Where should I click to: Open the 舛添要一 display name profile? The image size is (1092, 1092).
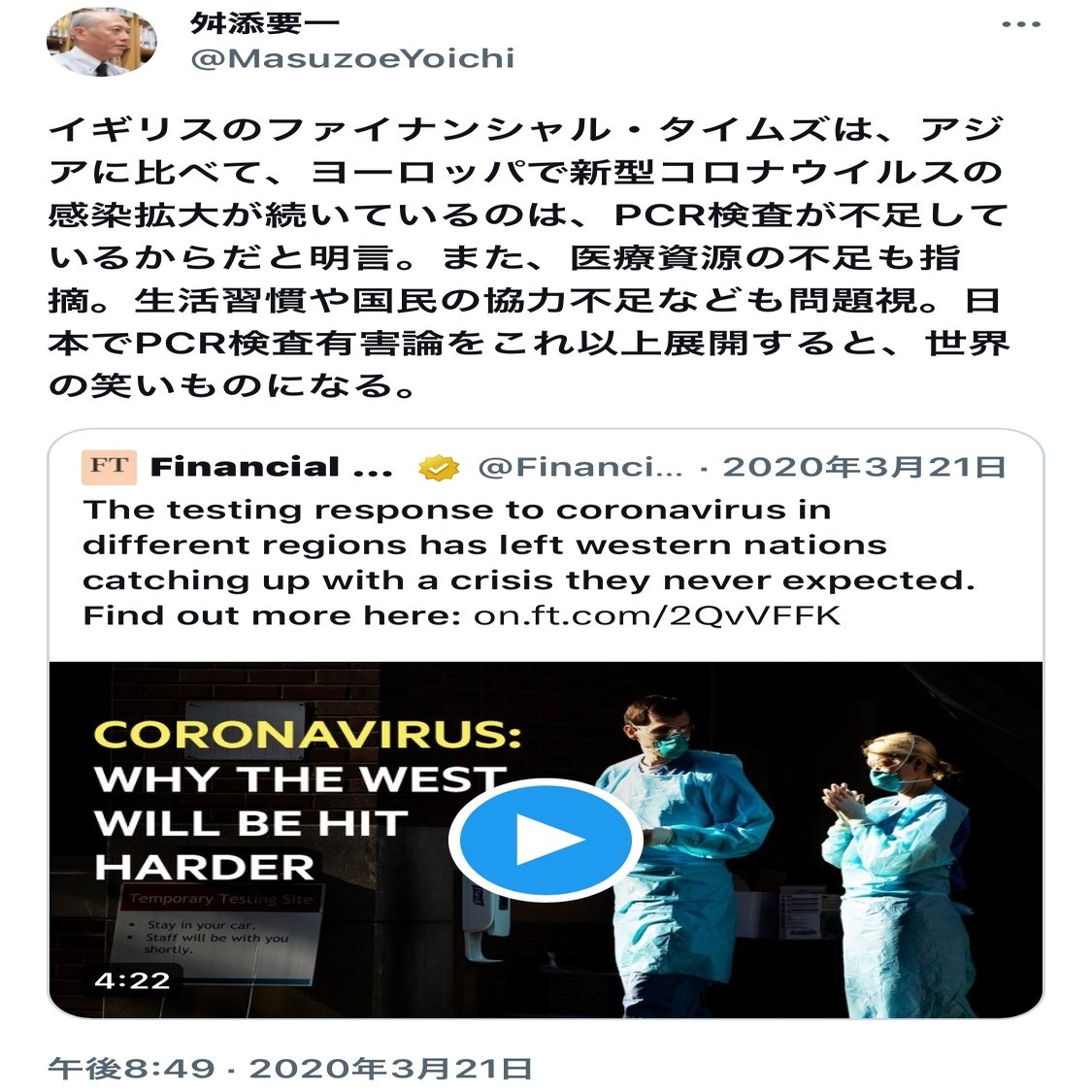point(265,23)
